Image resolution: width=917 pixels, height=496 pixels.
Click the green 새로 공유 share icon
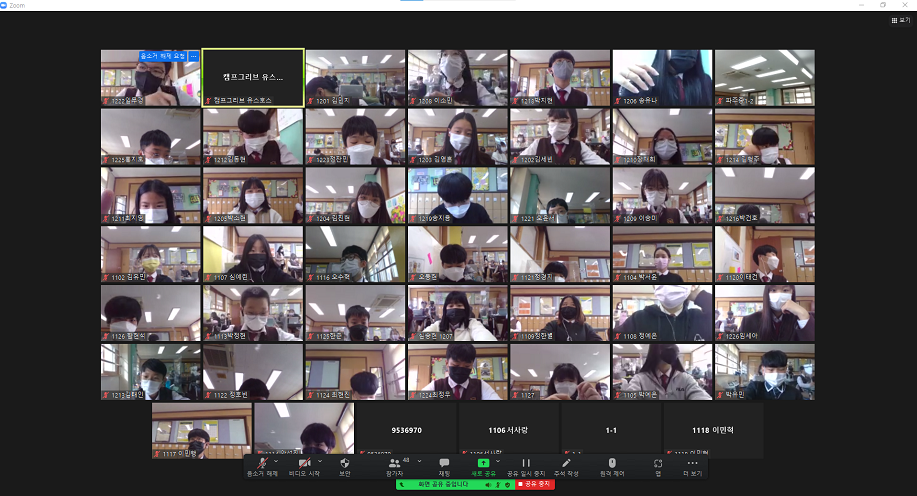tap(484, 463)
